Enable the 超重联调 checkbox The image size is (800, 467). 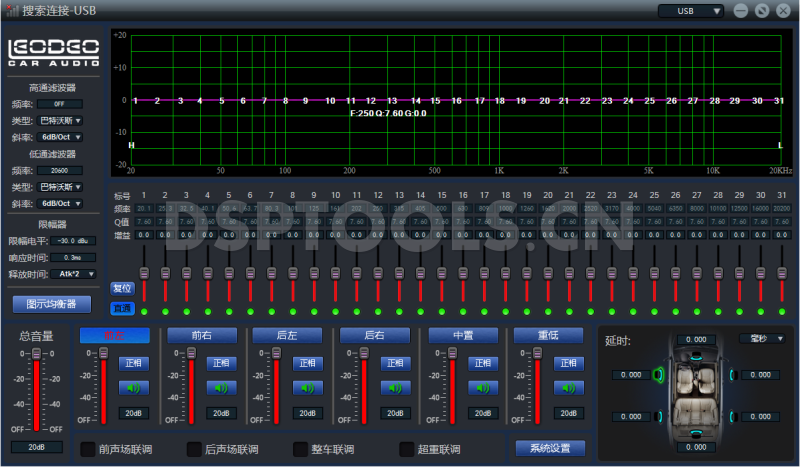[407, 449]
